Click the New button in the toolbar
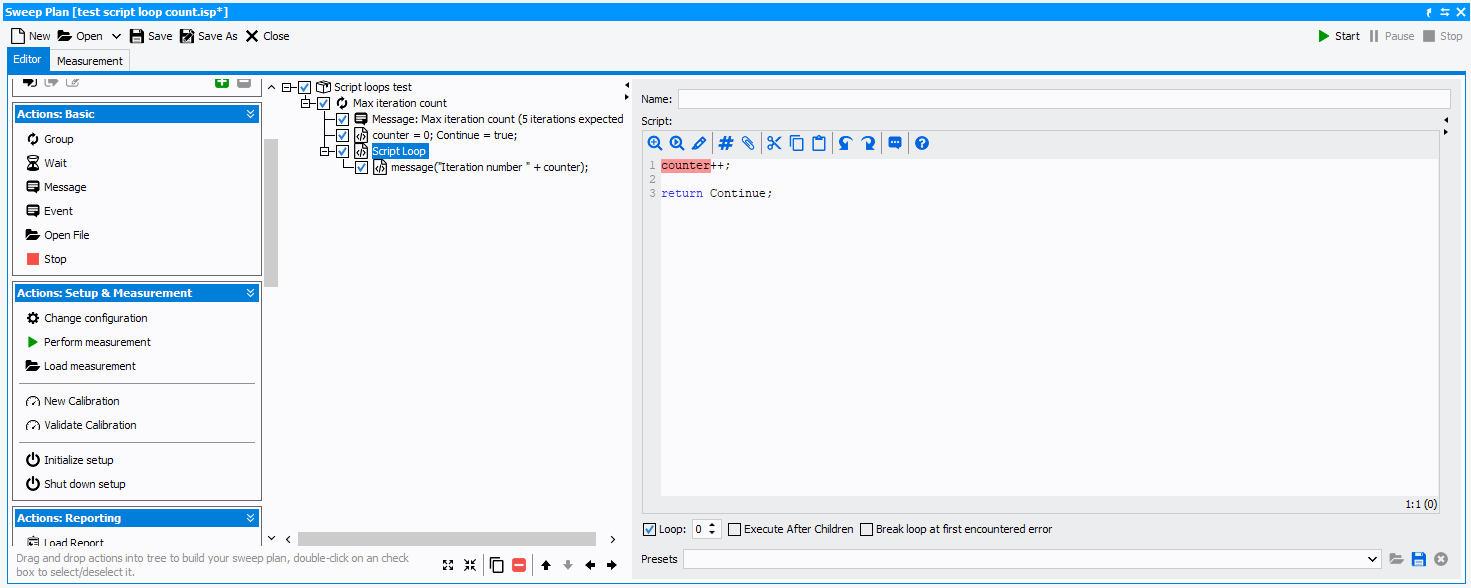This screenshot has height=588, width=1471. pos(30,36)
